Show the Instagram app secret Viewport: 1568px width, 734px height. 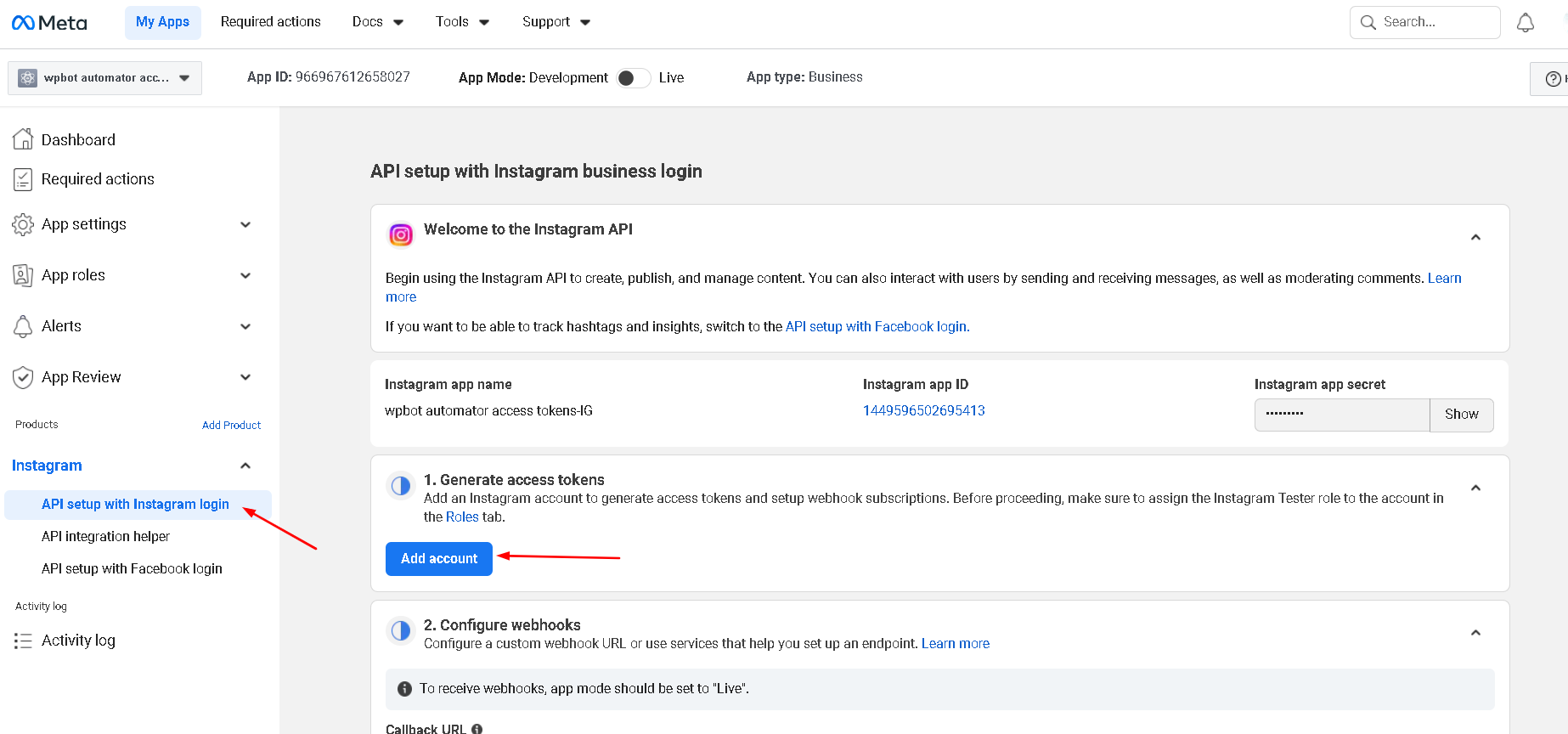point(1461,415)
